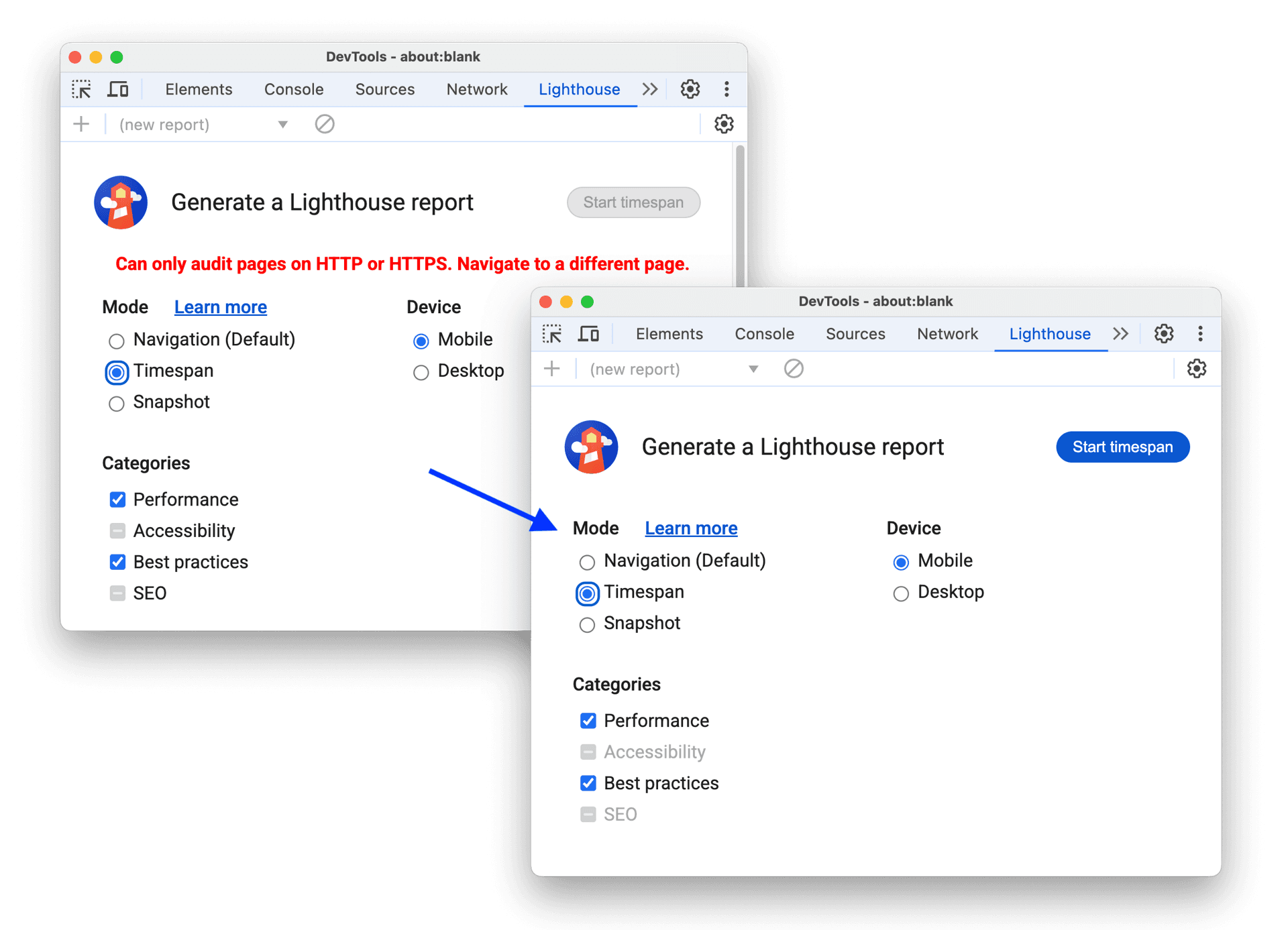
Task: Enable the Accessibility category checkbox
Action: (x=588, y=752)
